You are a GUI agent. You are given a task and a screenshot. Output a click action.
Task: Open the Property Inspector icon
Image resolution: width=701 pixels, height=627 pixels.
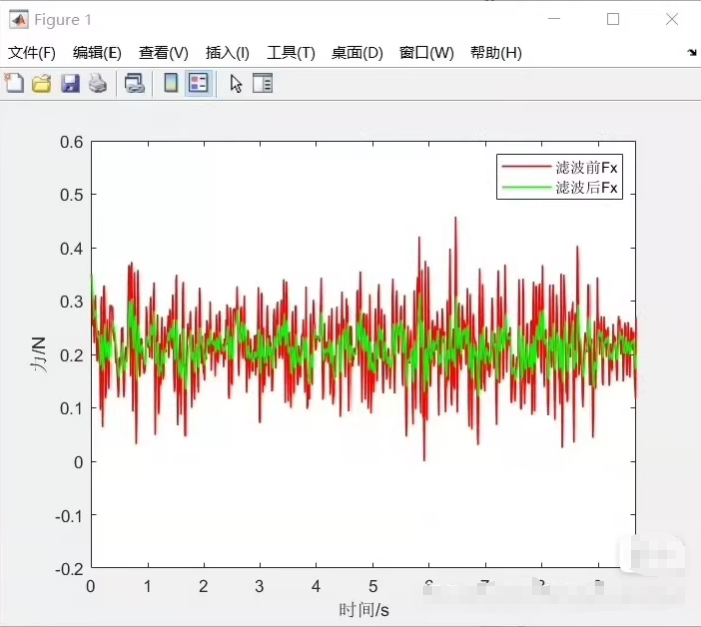[262, 83]
